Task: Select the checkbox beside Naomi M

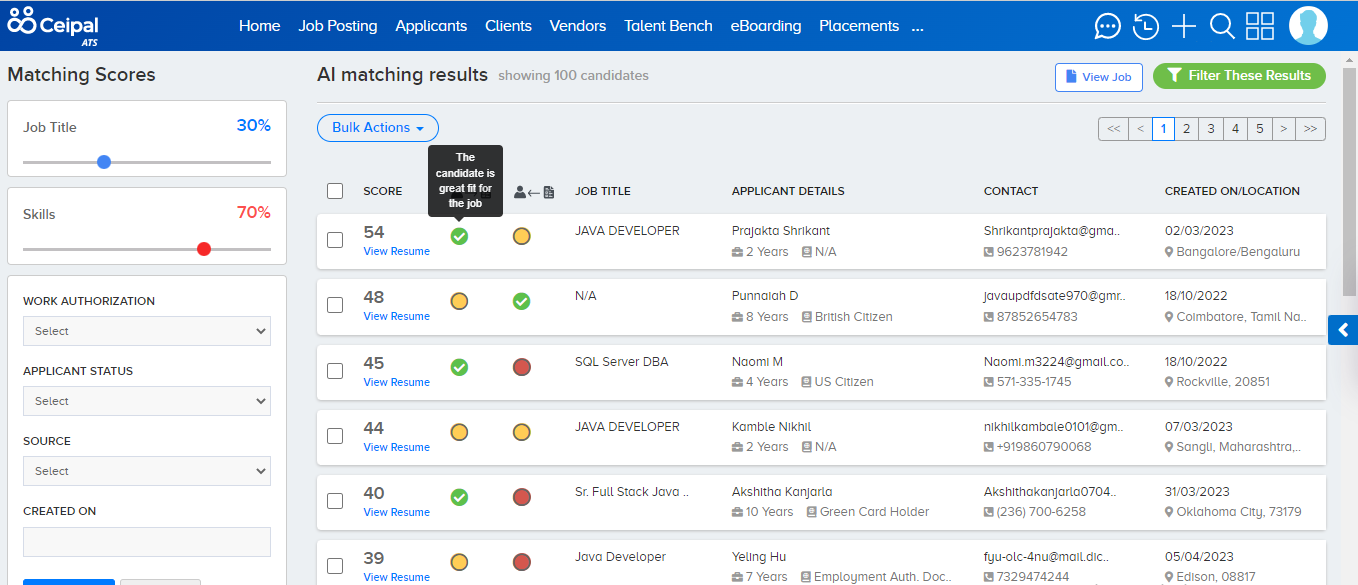Action: click(335, 371)
